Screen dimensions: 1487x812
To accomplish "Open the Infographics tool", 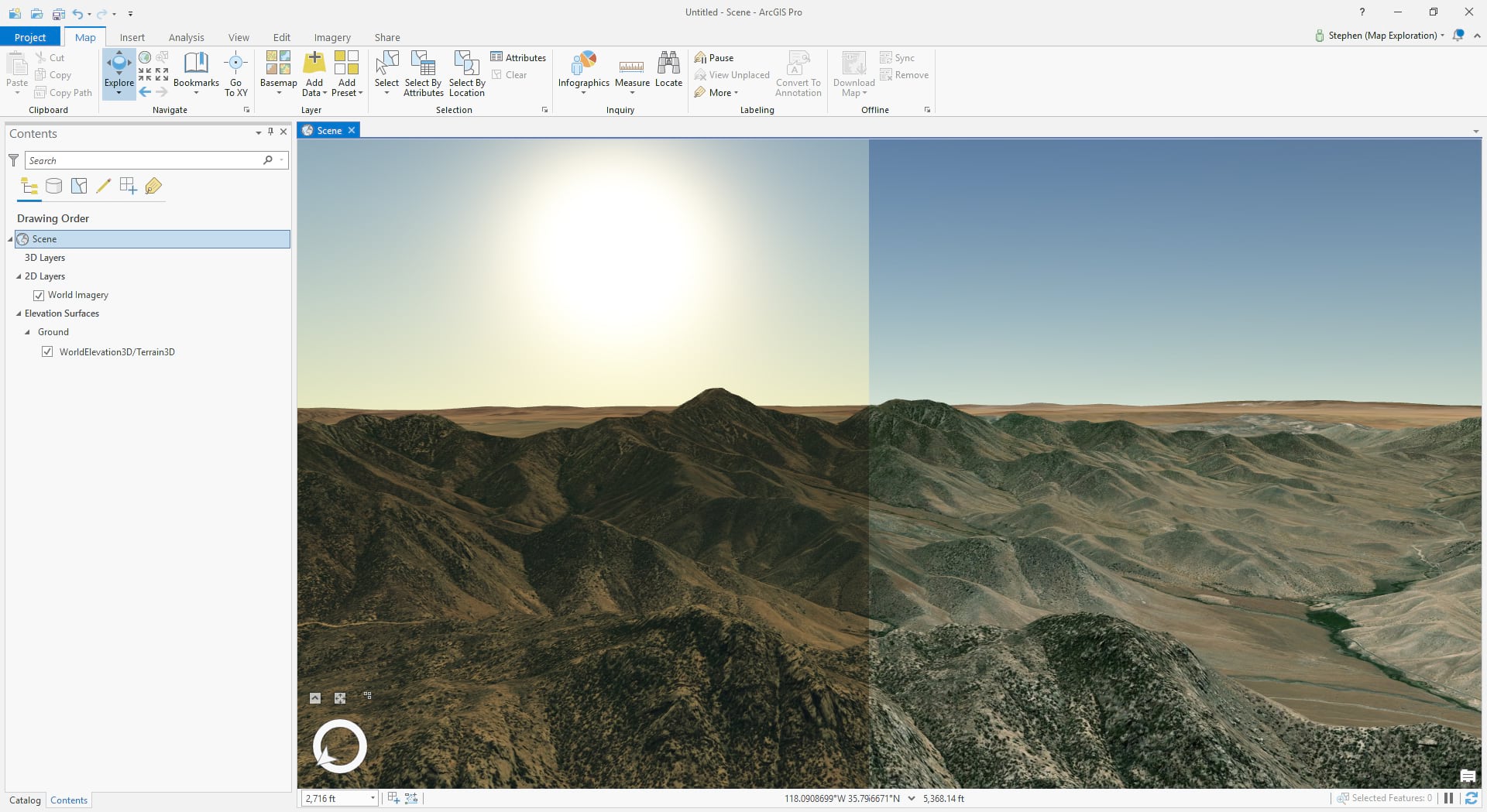I will point(584,74).
